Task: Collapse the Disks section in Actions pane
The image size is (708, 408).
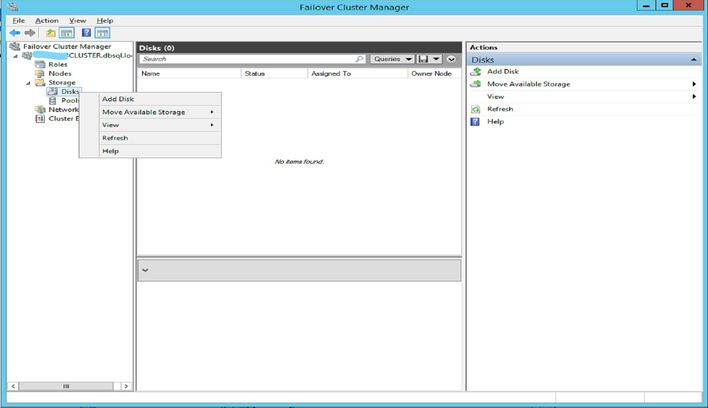Action: point(694,60)
